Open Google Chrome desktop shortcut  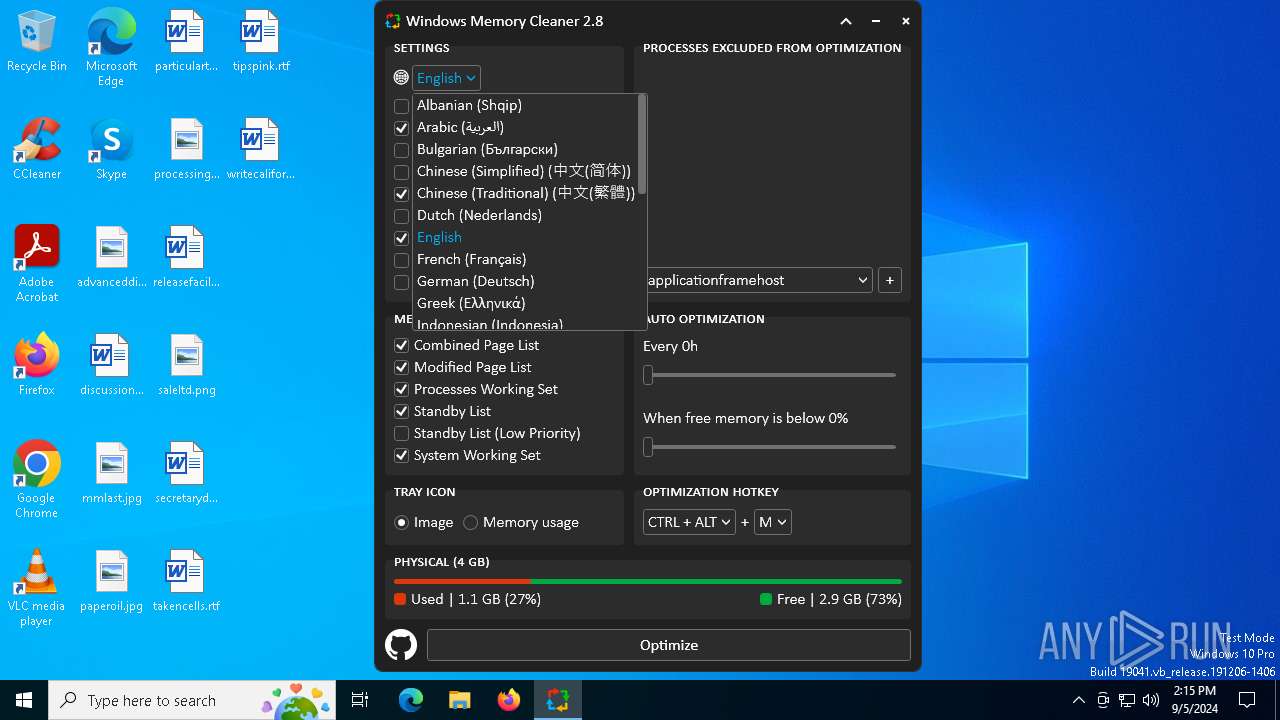coord(37,480)
